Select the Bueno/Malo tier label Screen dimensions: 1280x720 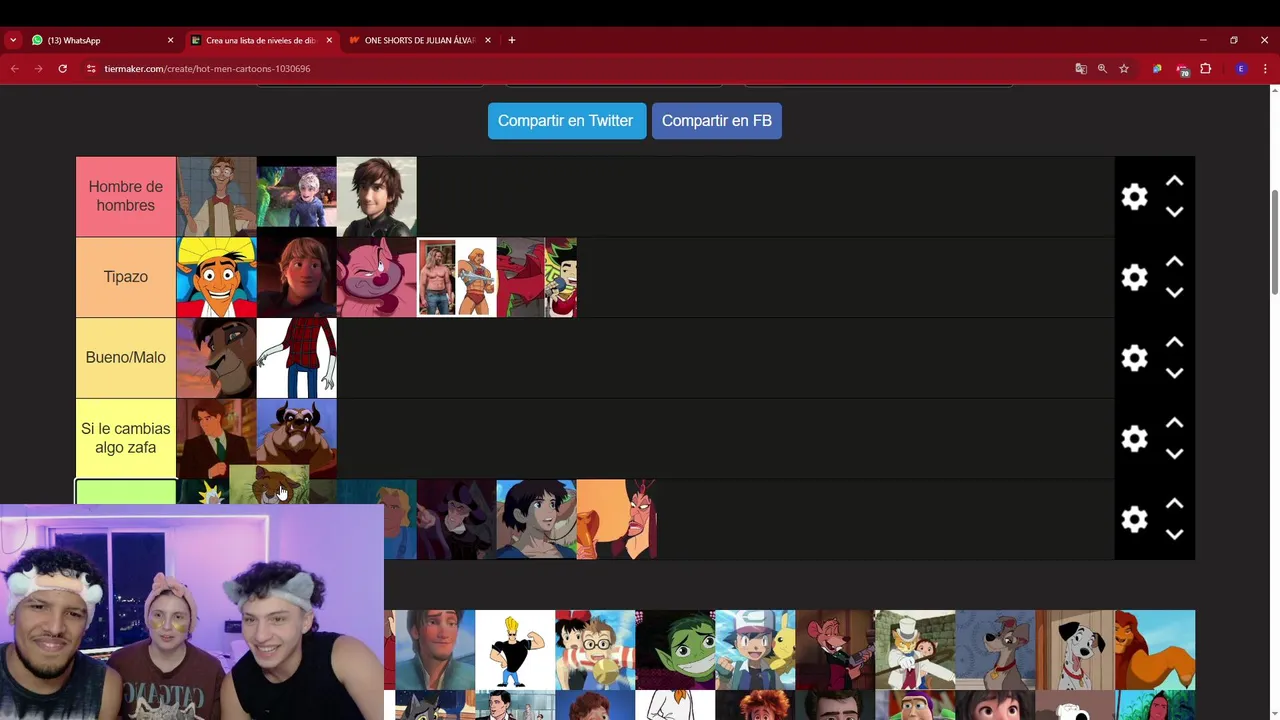pos(126,358)
